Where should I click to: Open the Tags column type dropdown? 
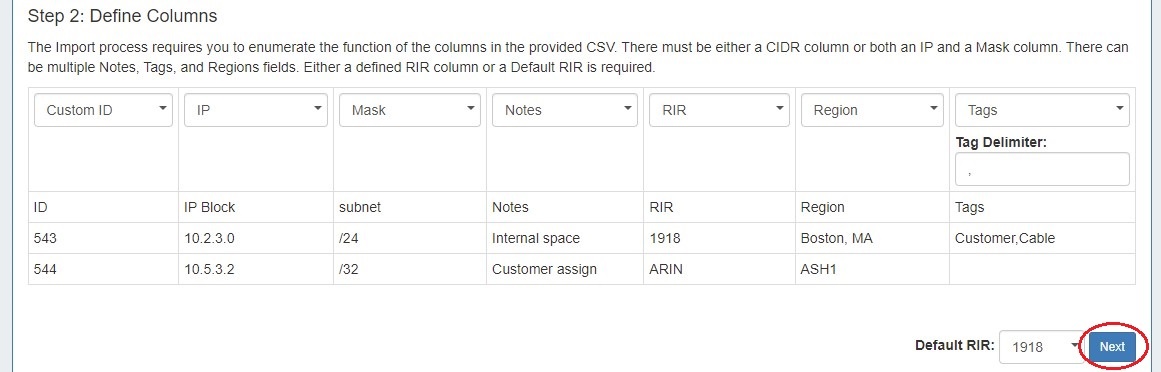point(1043,110)
